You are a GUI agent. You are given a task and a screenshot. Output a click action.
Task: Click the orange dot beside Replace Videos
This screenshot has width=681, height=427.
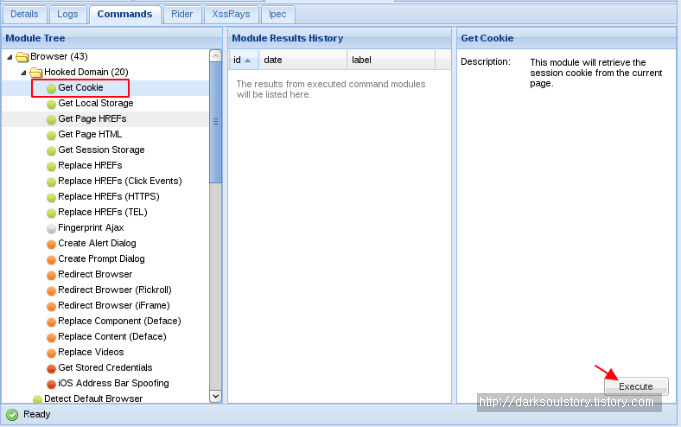point(51,353)
